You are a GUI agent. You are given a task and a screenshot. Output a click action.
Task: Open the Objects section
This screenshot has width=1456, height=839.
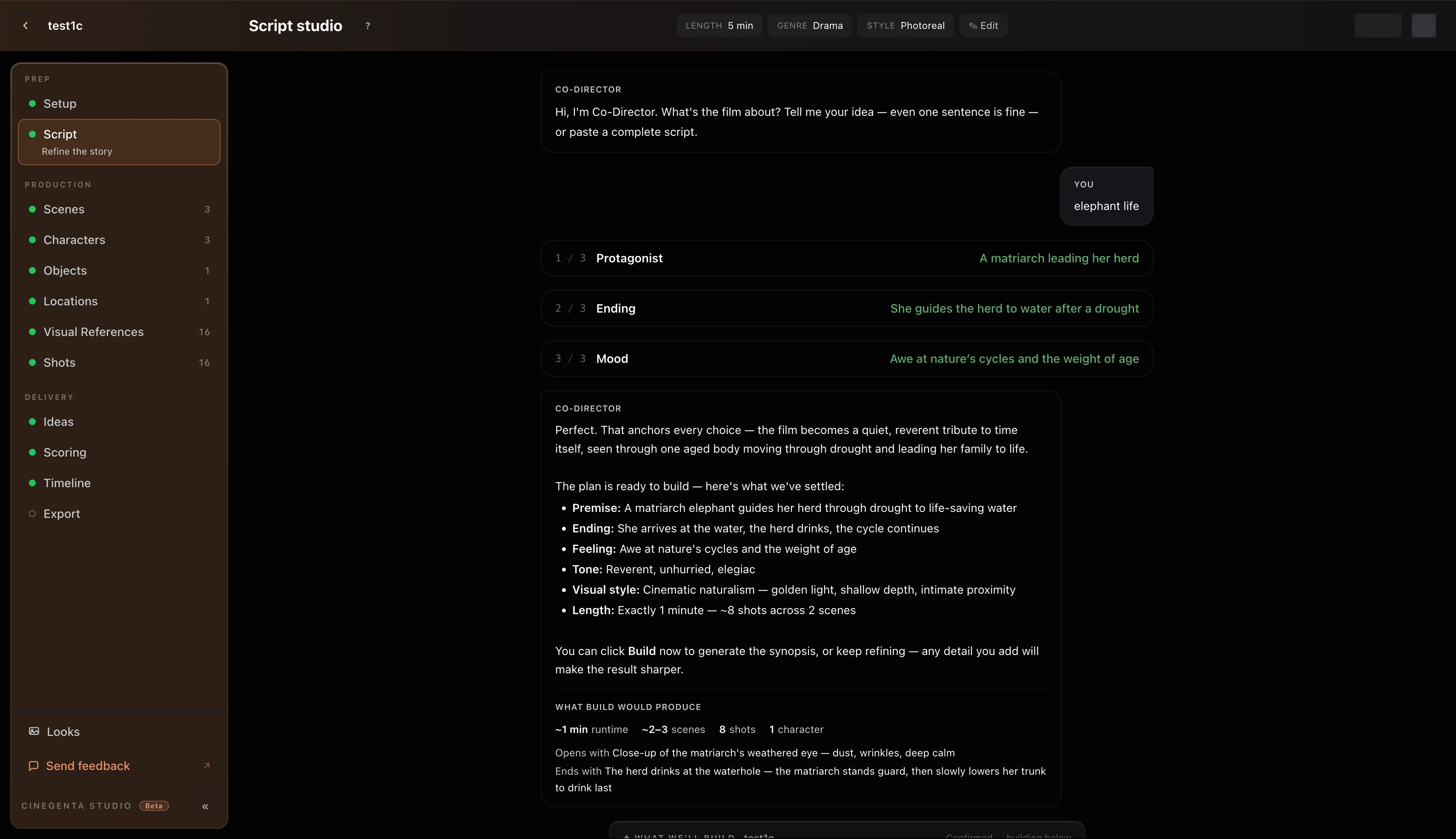[119, 270]
